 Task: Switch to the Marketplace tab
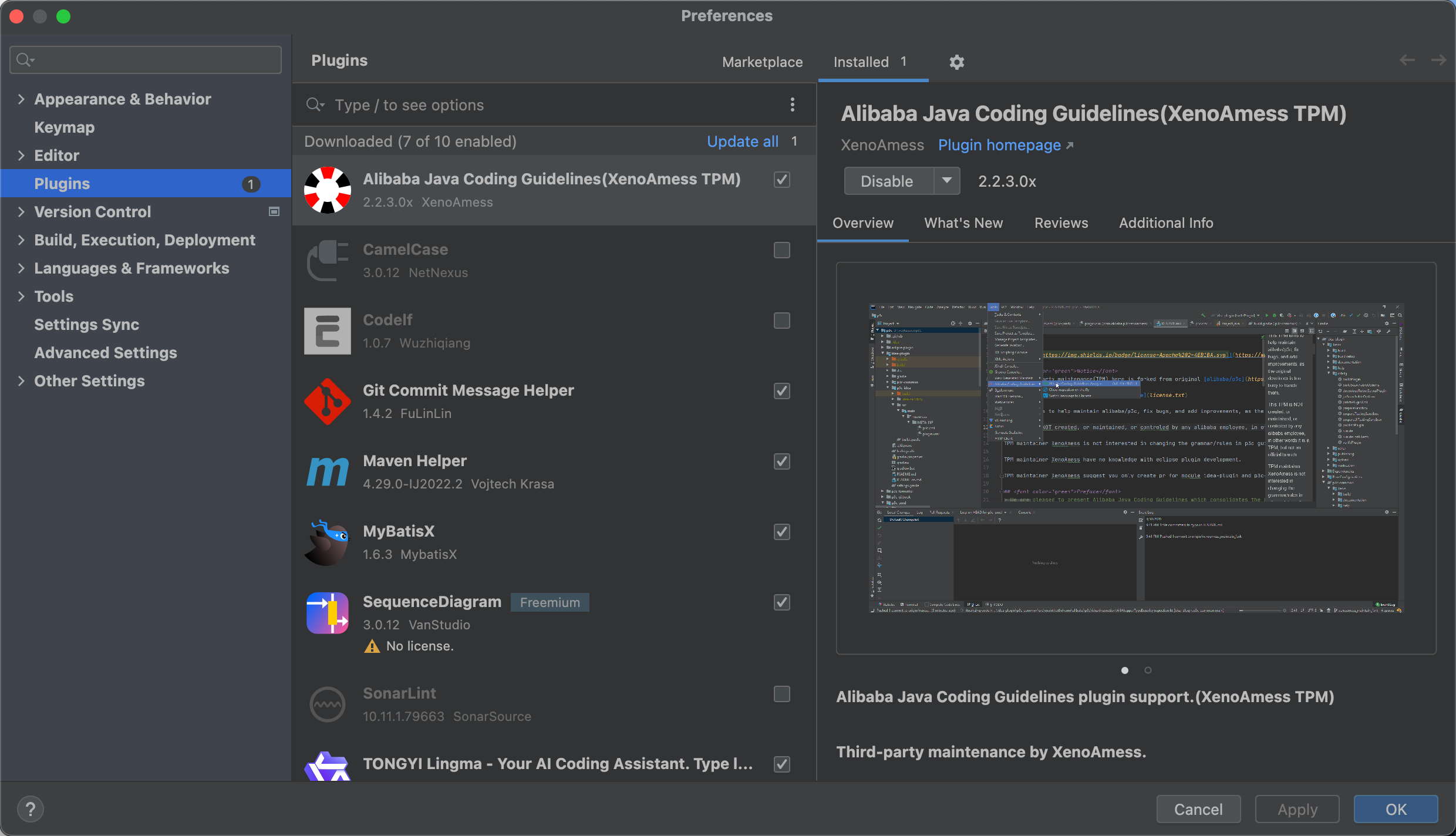[762, 62]
